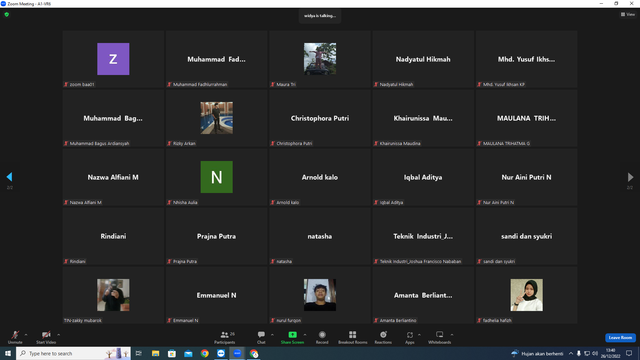Open the Participants panel
Screen dimensions: 640x360
(224, 337)
